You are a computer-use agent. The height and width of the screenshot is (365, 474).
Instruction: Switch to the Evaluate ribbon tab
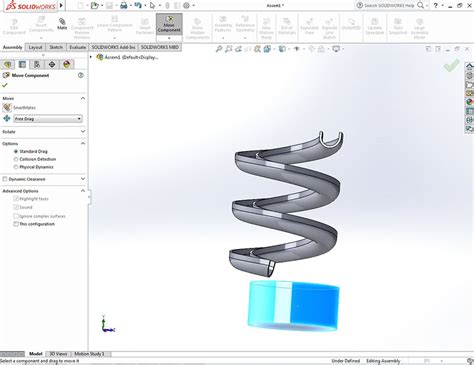click(x=78, y=47)
